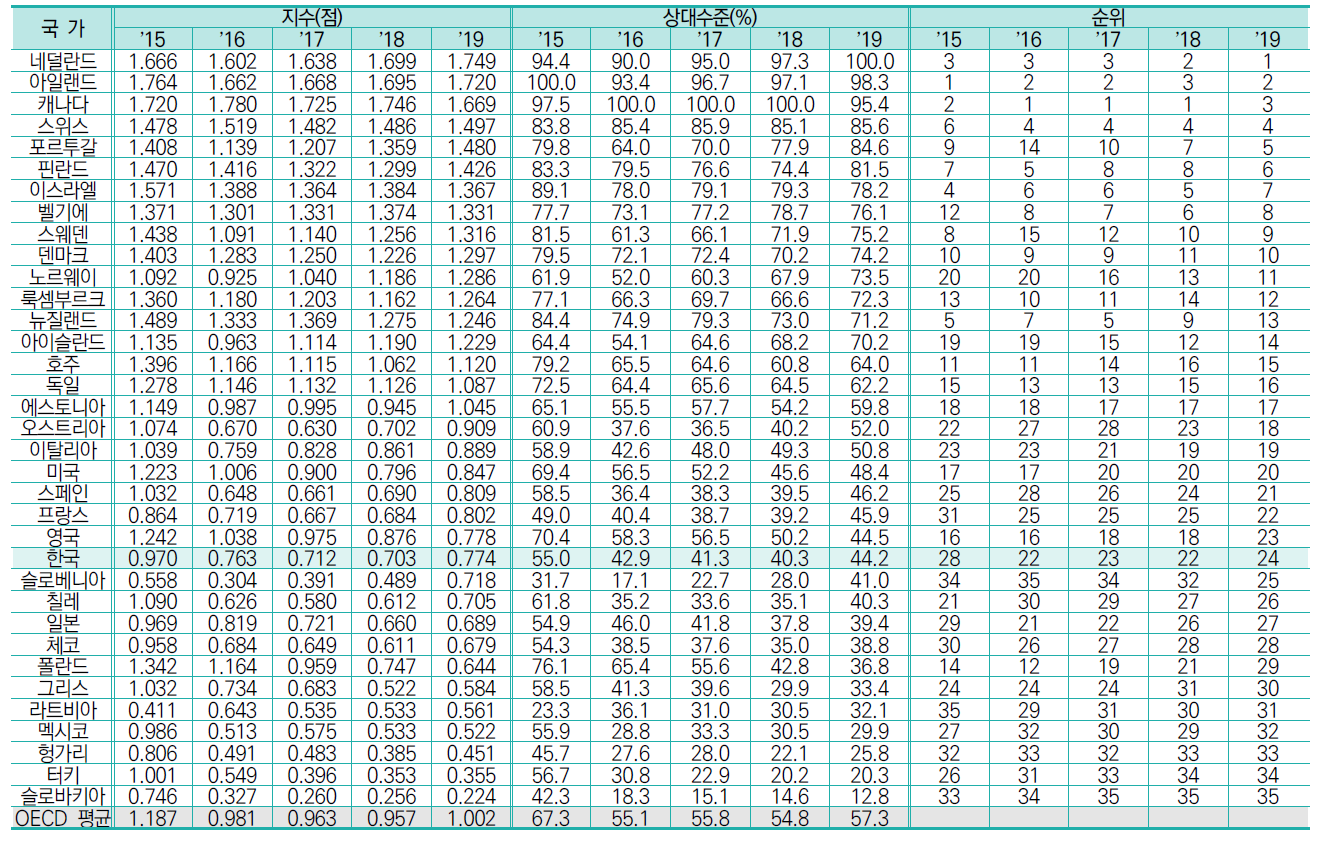
Task: Click 슬로바키아's 12.8 relative level cell
Action: click(x=869, y=796)
